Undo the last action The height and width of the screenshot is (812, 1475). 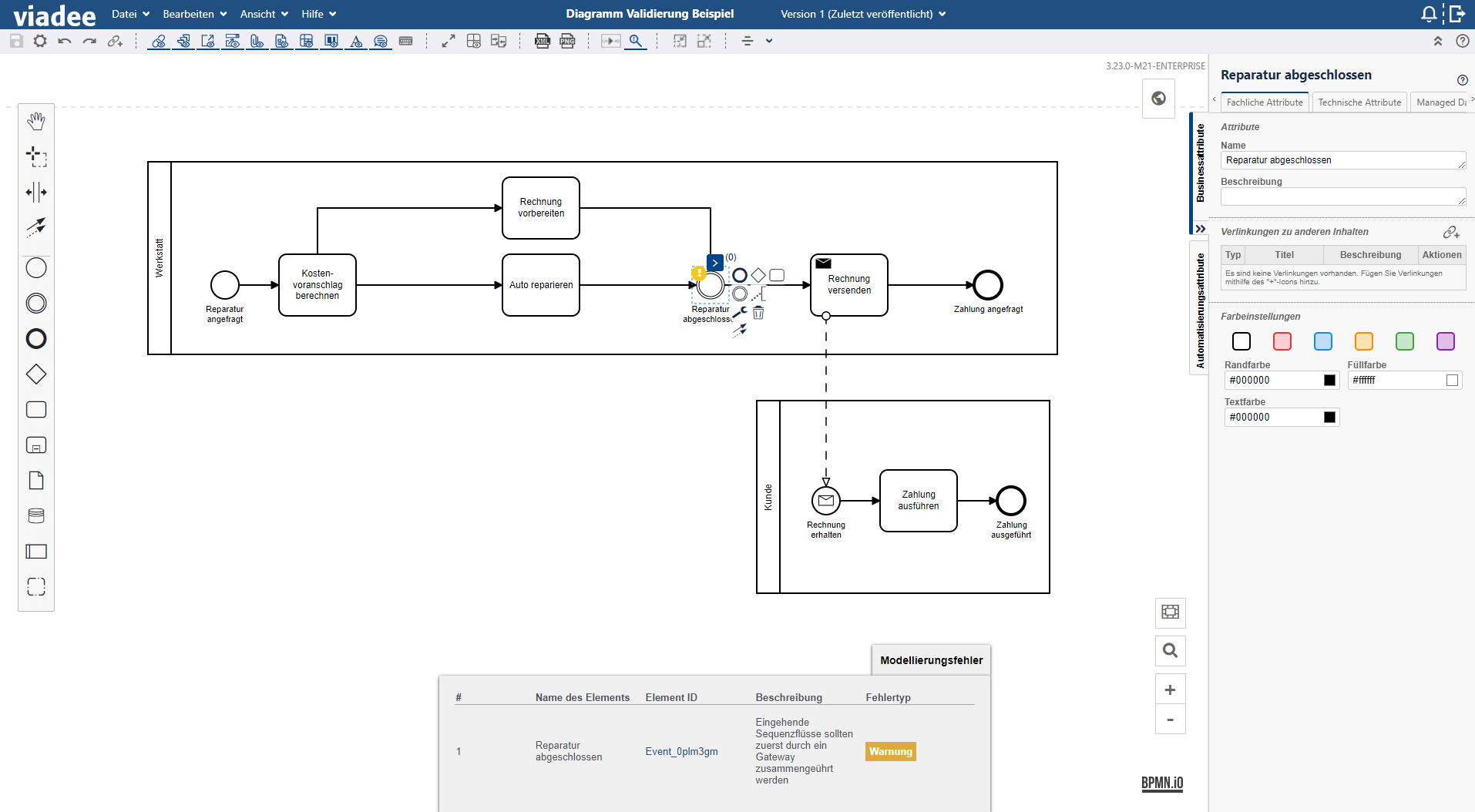[x=65, y=41]
